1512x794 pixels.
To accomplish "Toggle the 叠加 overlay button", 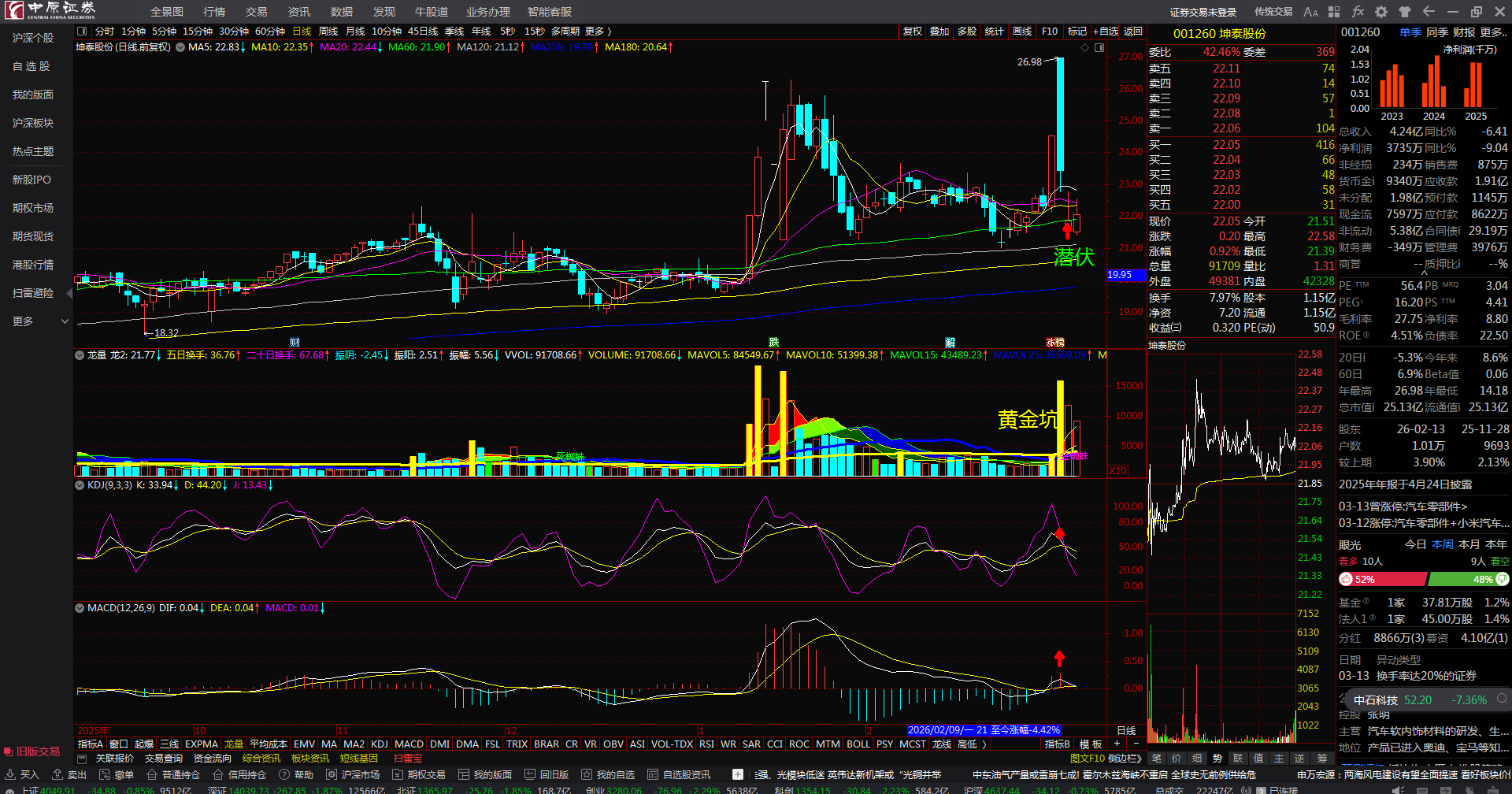I will pos(939,32).
